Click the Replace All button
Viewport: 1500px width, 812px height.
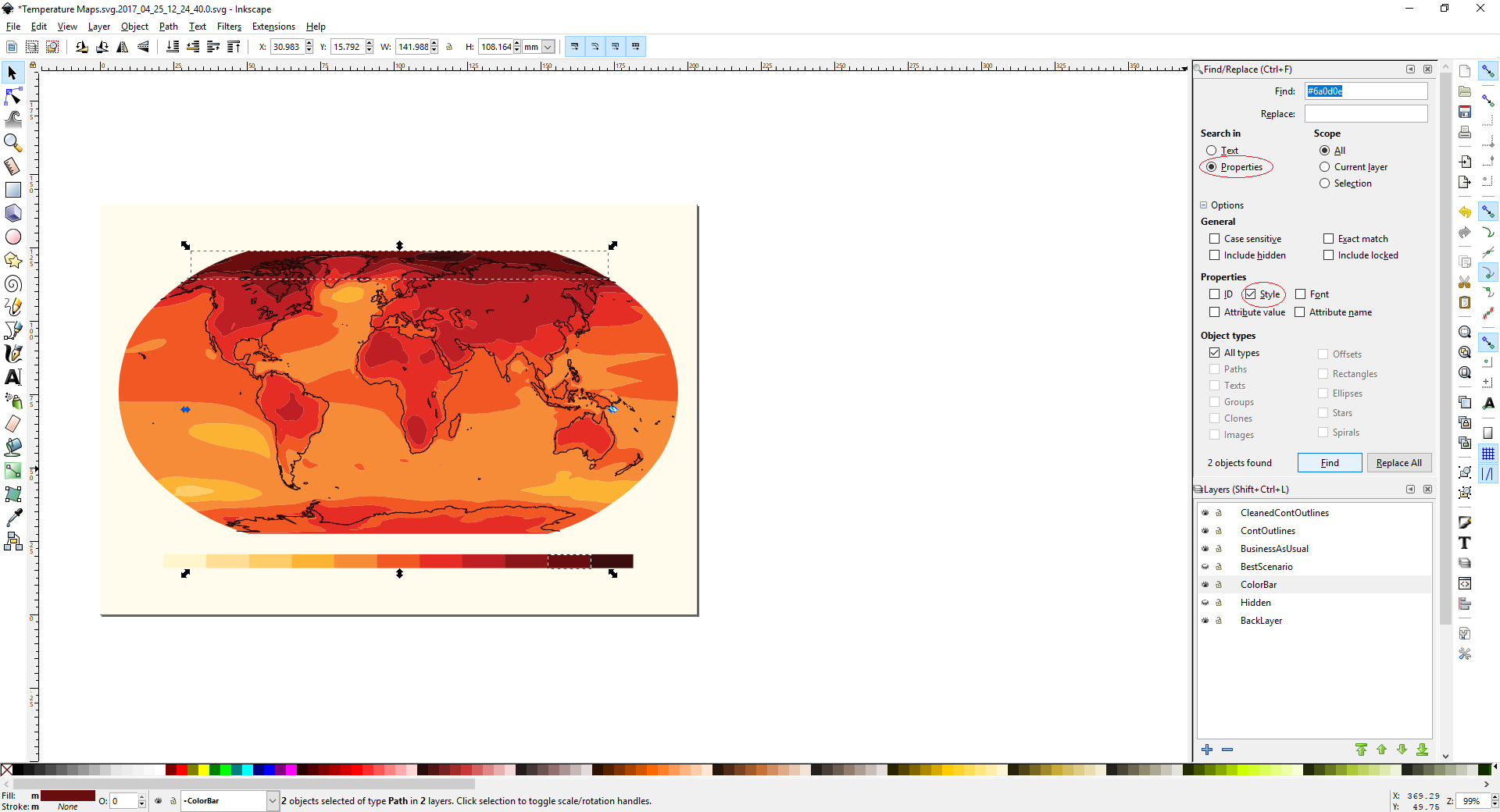coord(1398,463)
